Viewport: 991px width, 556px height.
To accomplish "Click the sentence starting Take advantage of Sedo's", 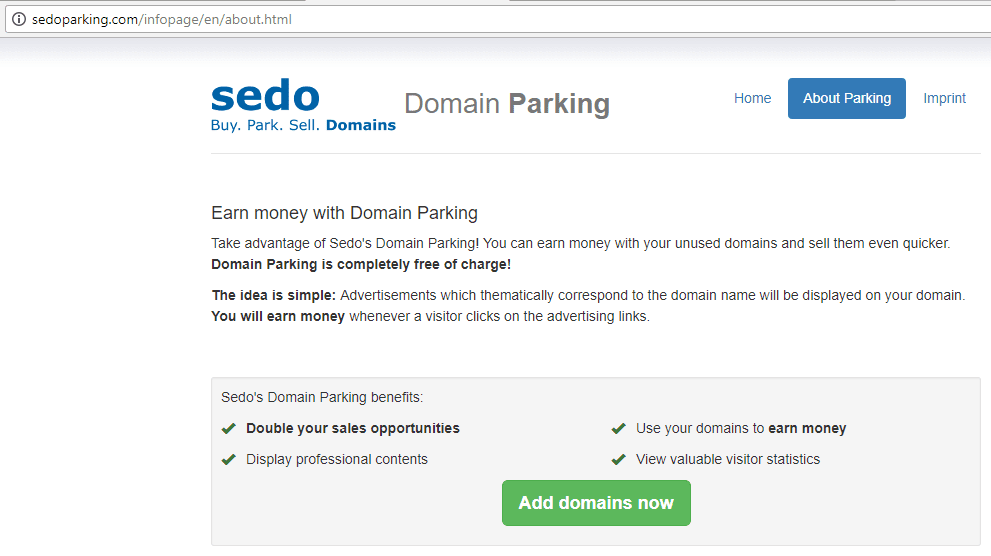I will click(581, 244).
